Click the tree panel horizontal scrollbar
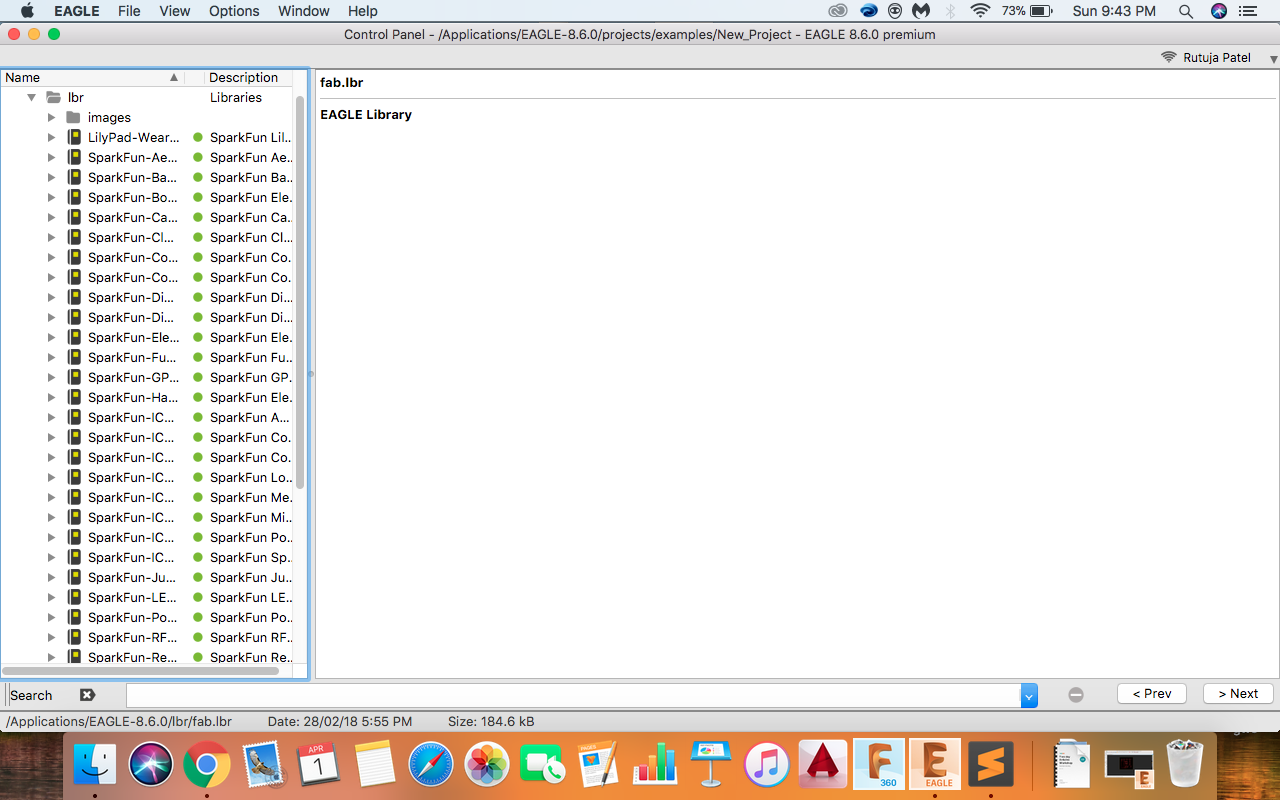 [x=140, y=671]
